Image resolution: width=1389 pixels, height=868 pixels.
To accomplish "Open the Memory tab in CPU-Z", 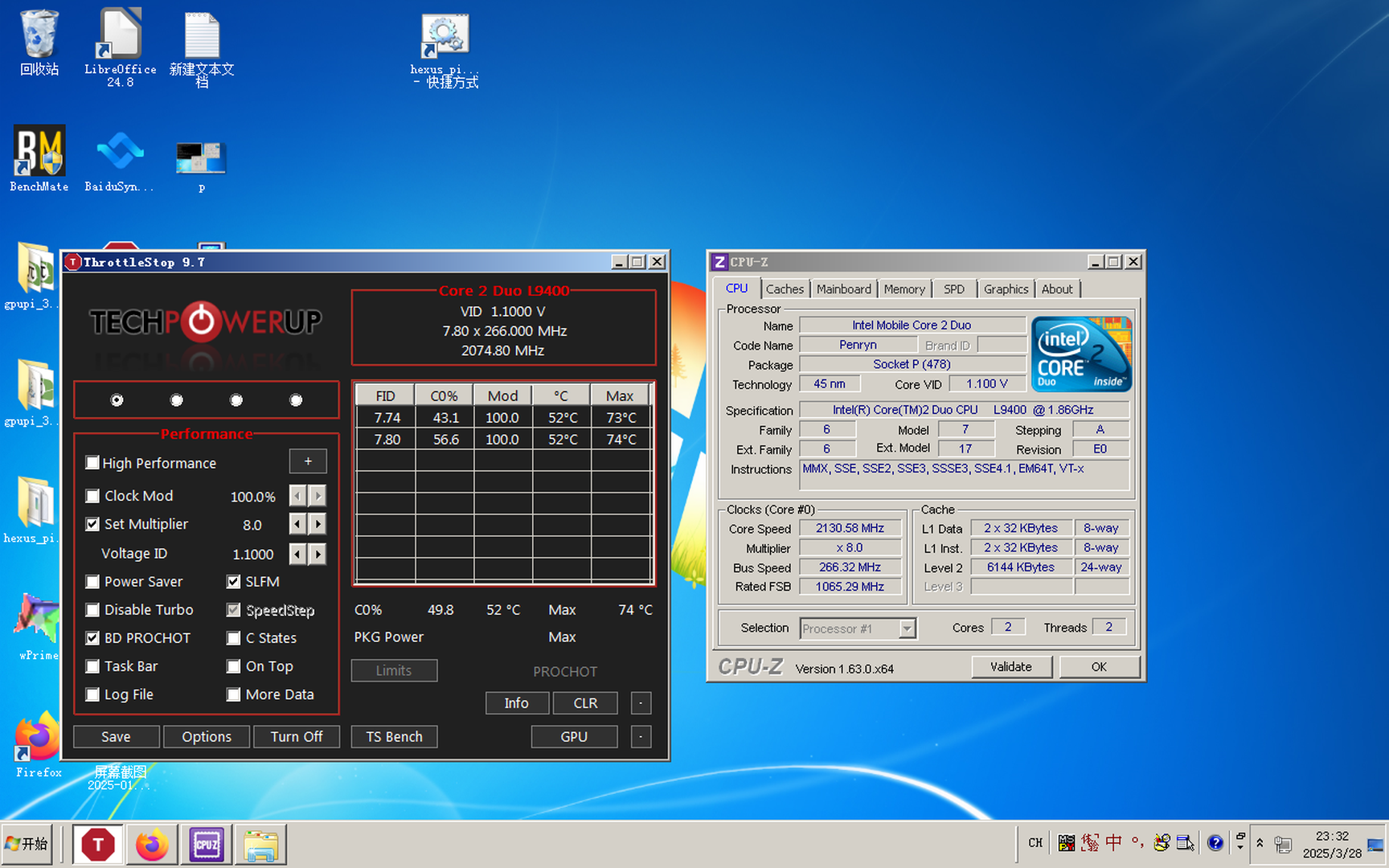I will pos(904,289).
